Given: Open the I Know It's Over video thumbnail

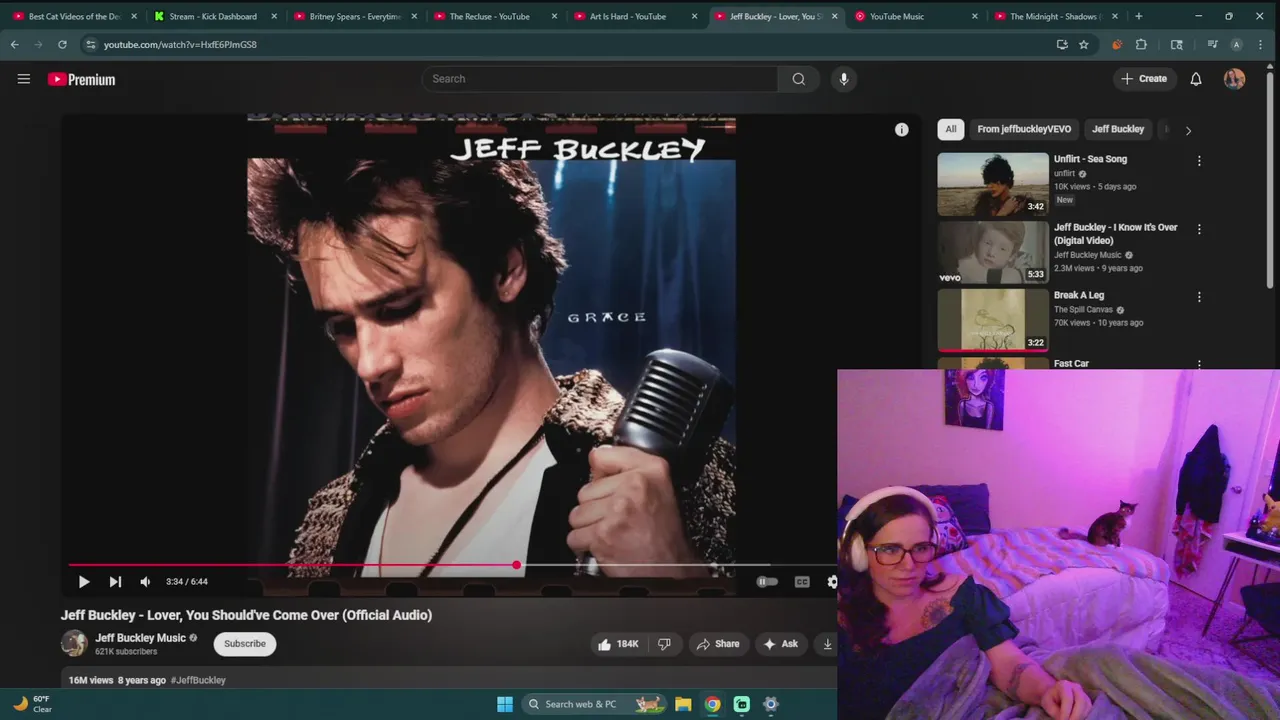Looking at the screenshot, I should [x=993, y=252].
